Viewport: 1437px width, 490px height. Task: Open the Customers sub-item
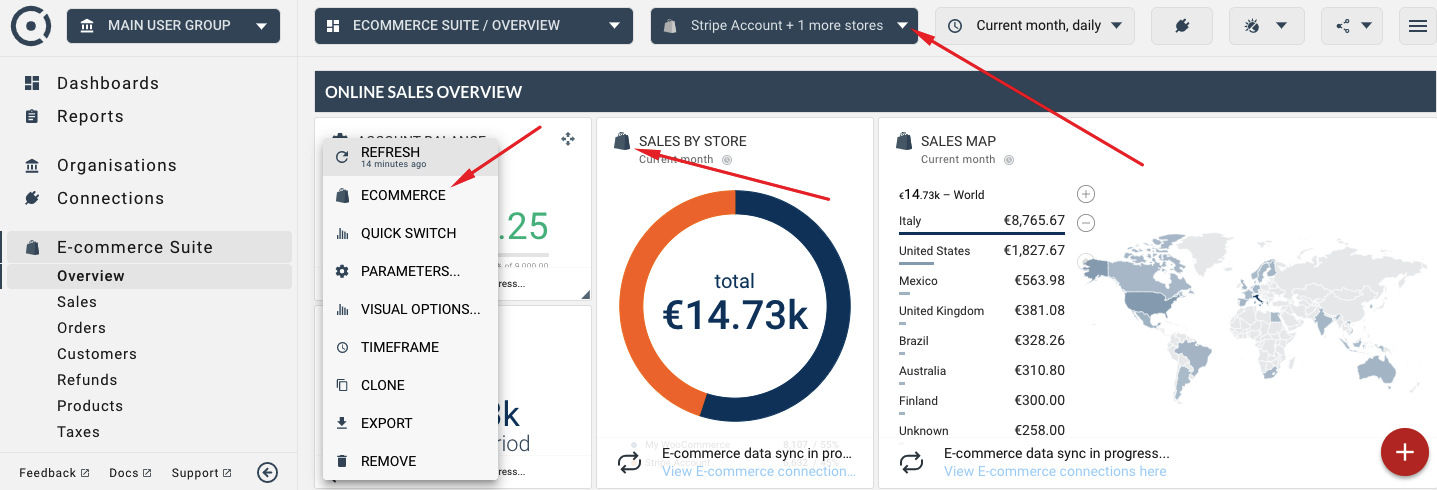97,354
